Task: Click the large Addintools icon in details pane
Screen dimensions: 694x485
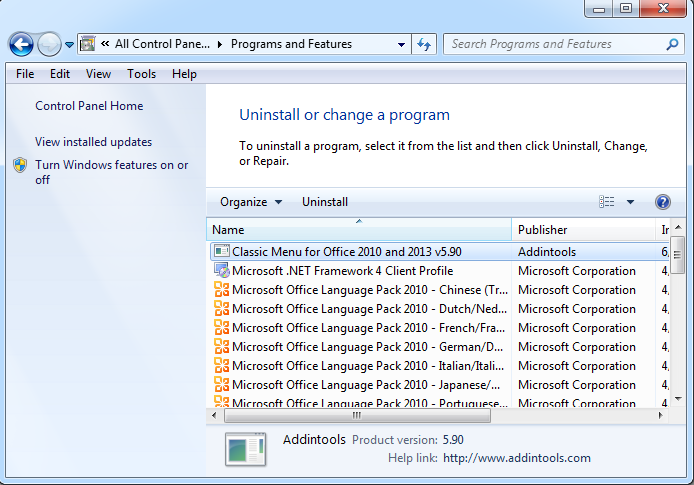Action: pyautogui.click(x=246, y=450)
